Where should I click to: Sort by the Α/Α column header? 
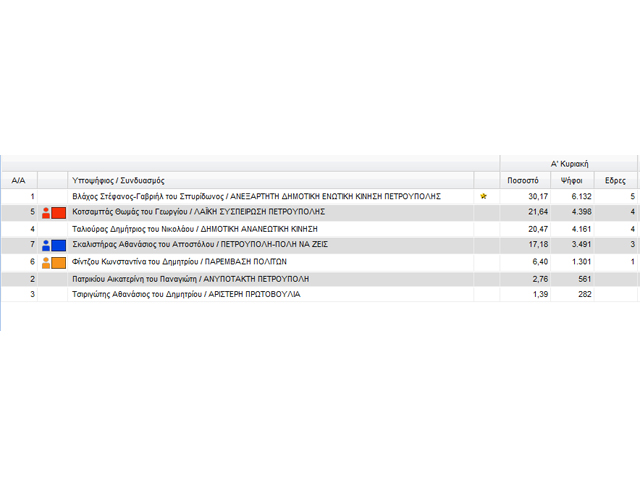[18, 180]
